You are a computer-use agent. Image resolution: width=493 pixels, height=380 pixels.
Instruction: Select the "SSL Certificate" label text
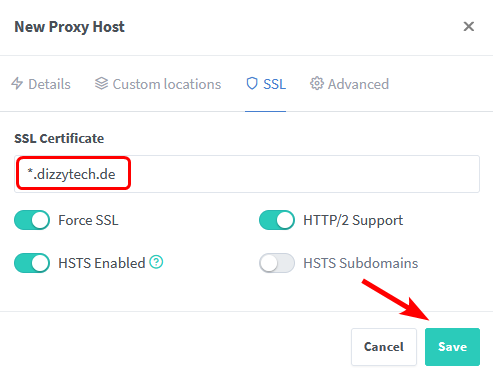pyautogui.click(x=59, y=138)
